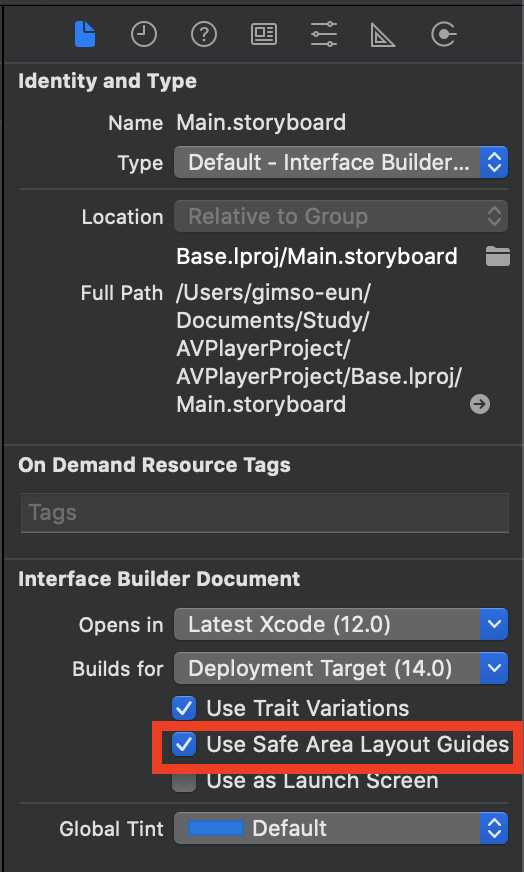Click the Identity and Type section header

(107, 81)
